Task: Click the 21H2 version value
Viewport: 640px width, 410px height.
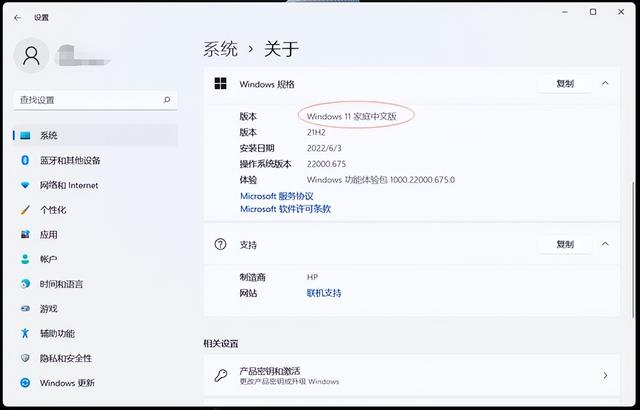Action: (x=316, y=132)
